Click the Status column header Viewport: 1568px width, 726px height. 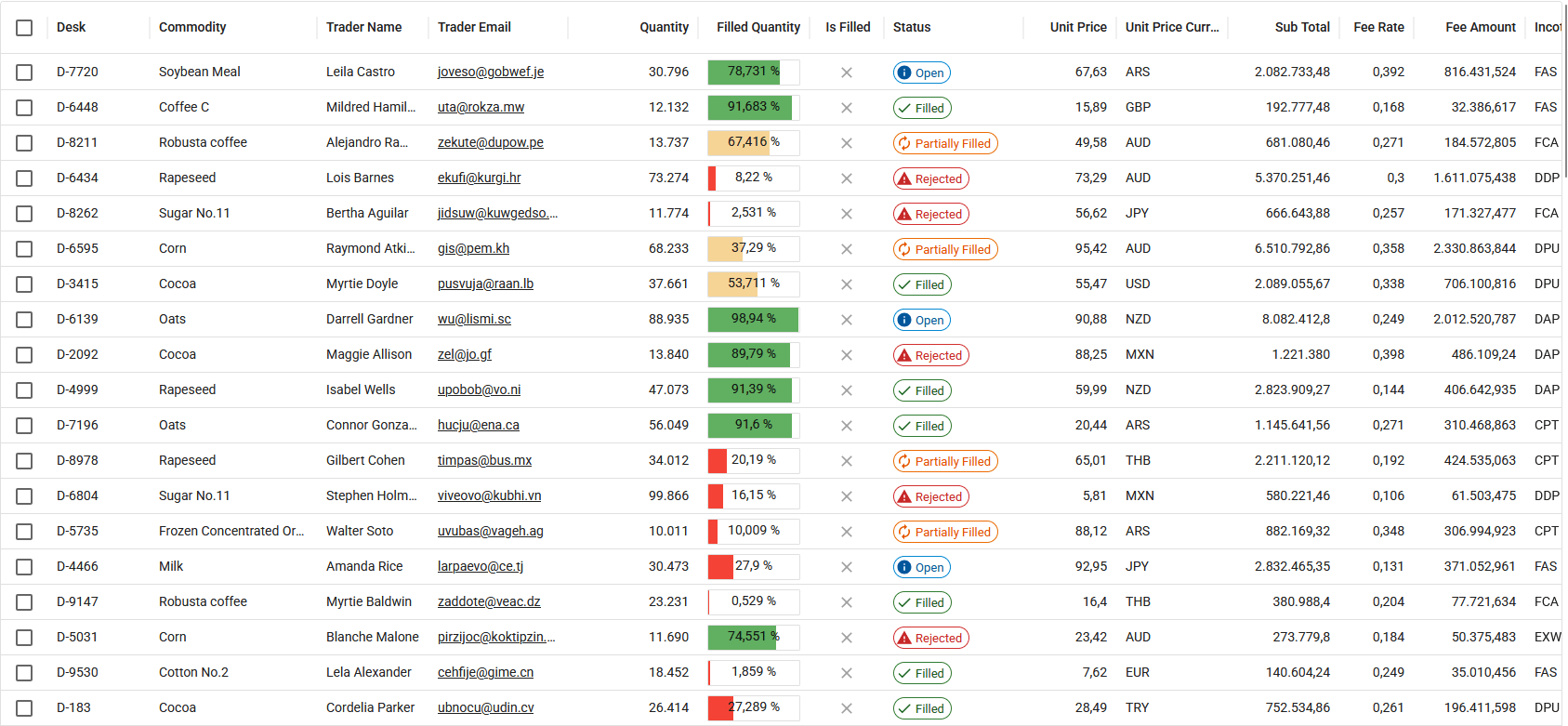click(x=912, y=27)
